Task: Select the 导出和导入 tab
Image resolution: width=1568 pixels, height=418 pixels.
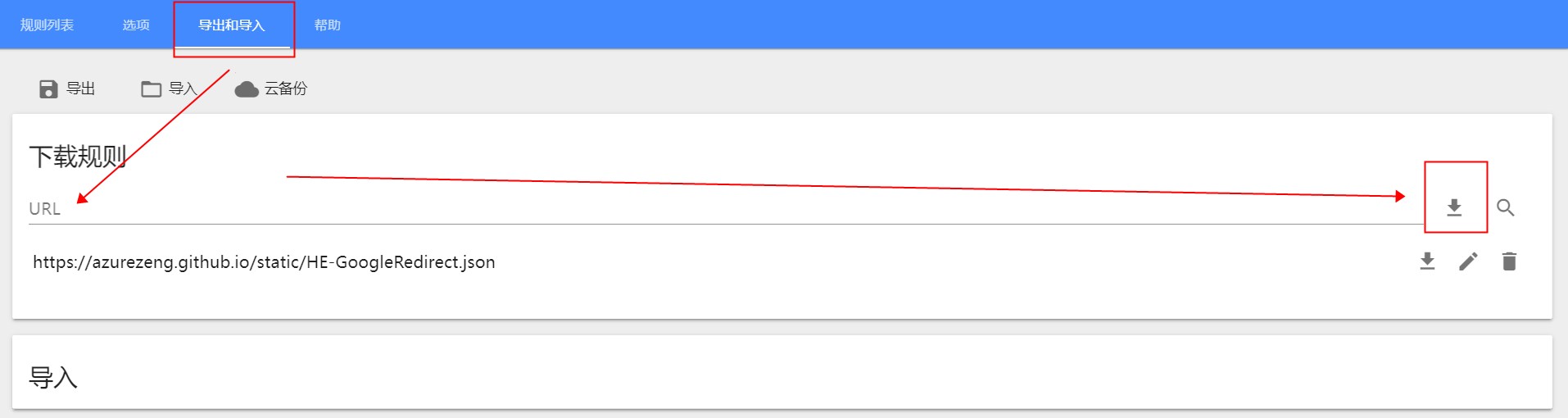Action: tap(232, 25)
